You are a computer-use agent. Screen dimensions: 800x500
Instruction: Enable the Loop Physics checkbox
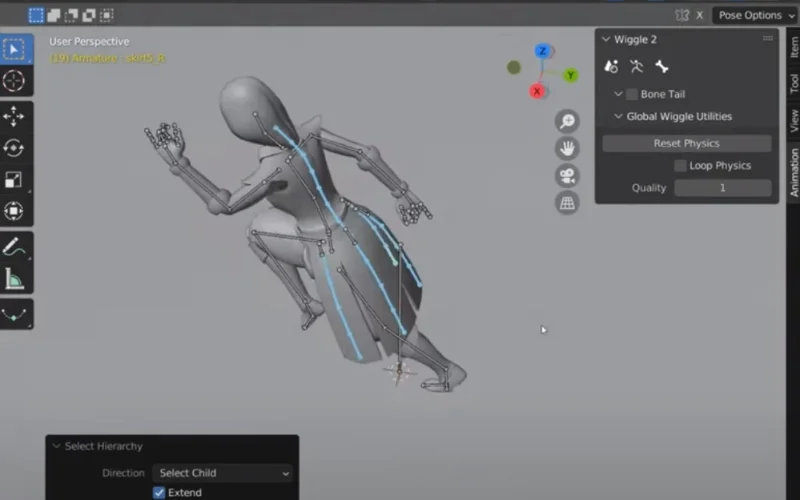click(x=680, y=166)
